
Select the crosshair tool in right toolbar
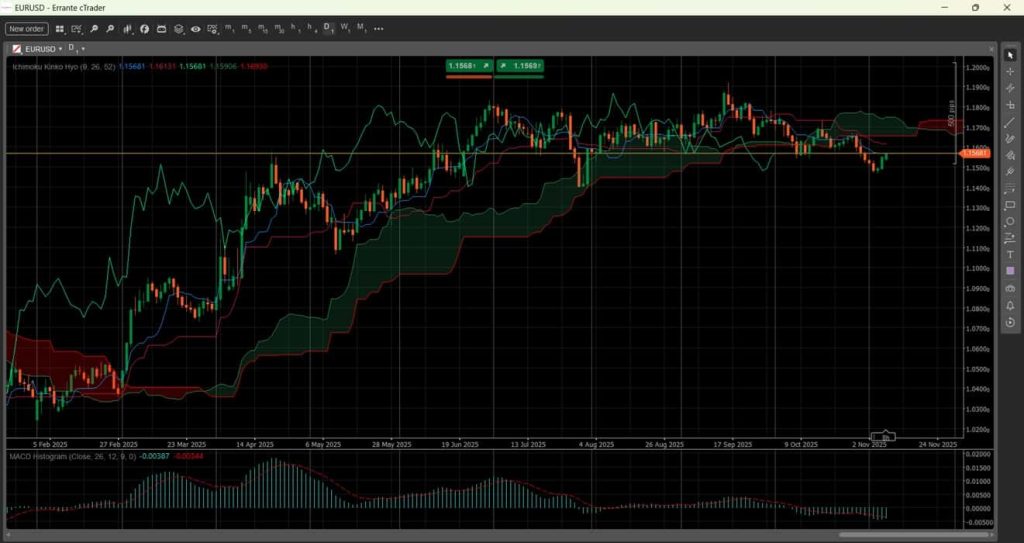pyautogui.click(x=1010, y=71)
